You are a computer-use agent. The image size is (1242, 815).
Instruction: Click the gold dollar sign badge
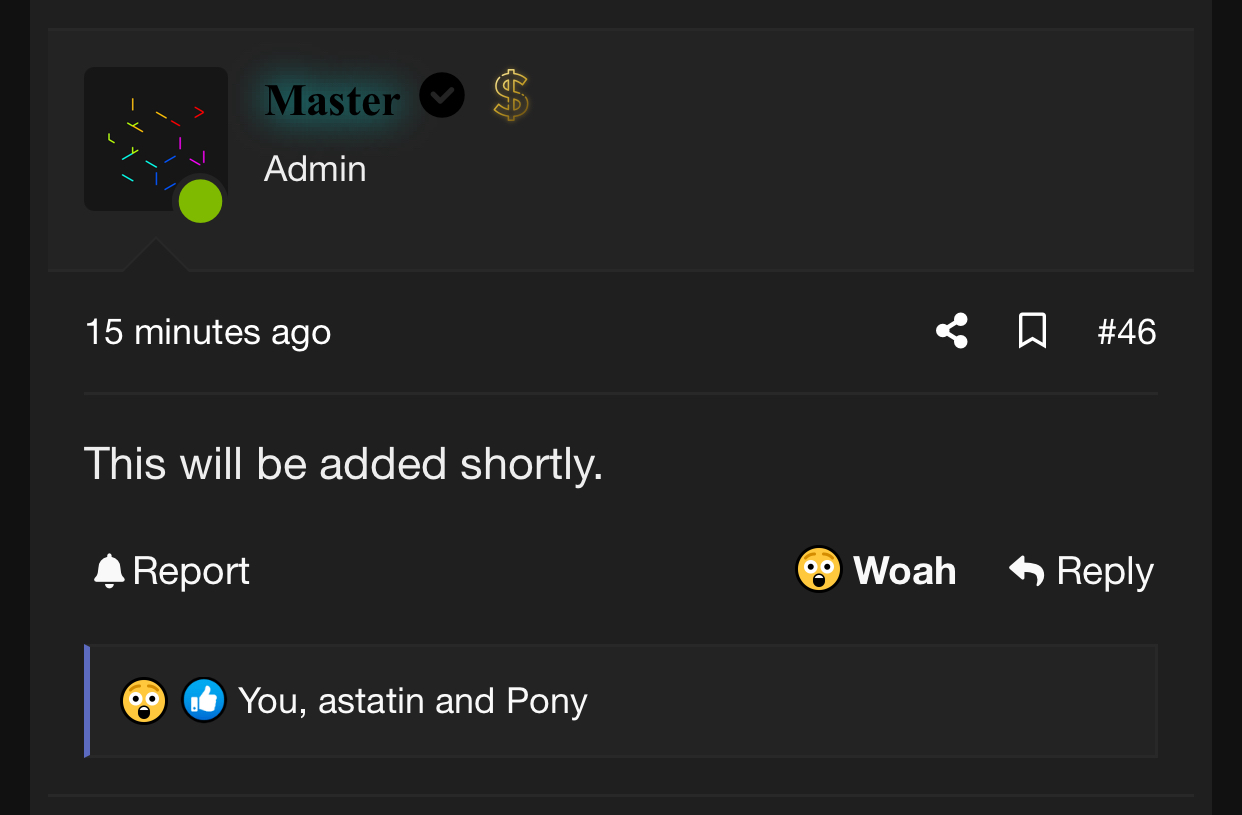(x=511, y=96)
